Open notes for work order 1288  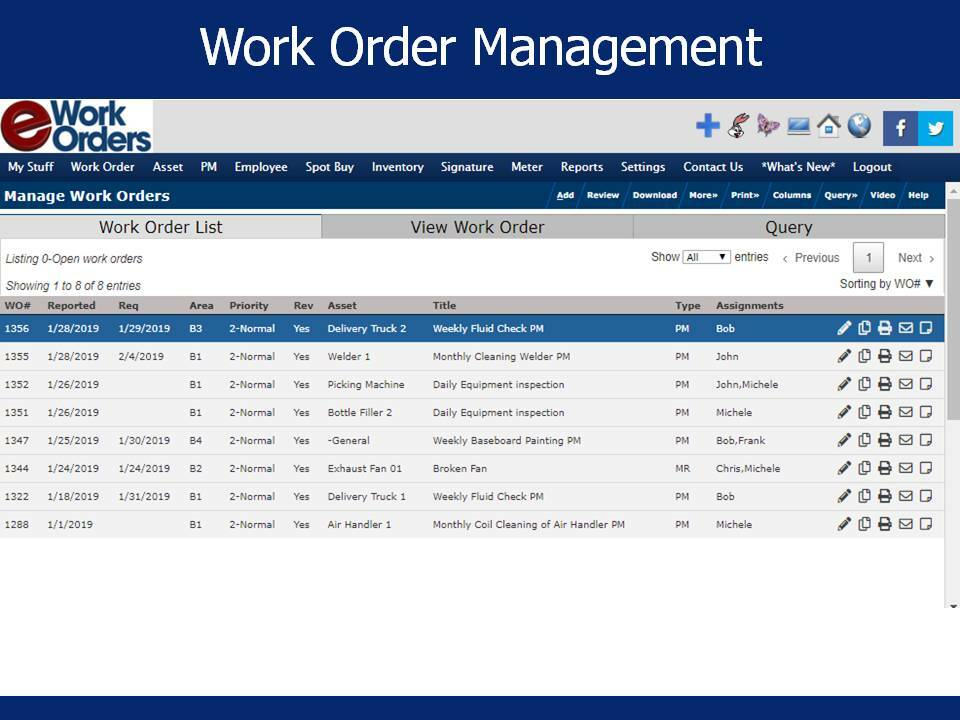pos(927,524)
